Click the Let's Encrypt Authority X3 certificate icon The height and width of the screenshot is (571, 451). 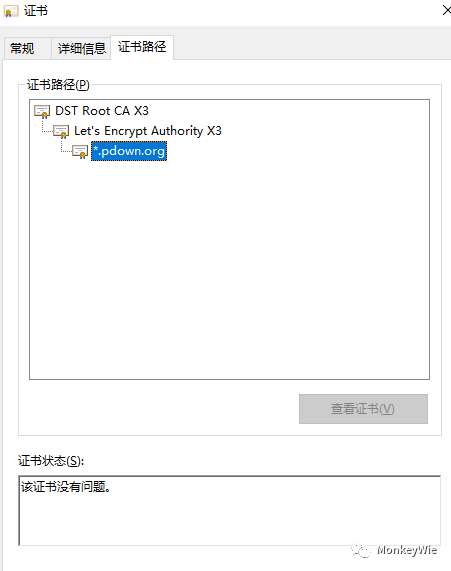pos(61,131)
